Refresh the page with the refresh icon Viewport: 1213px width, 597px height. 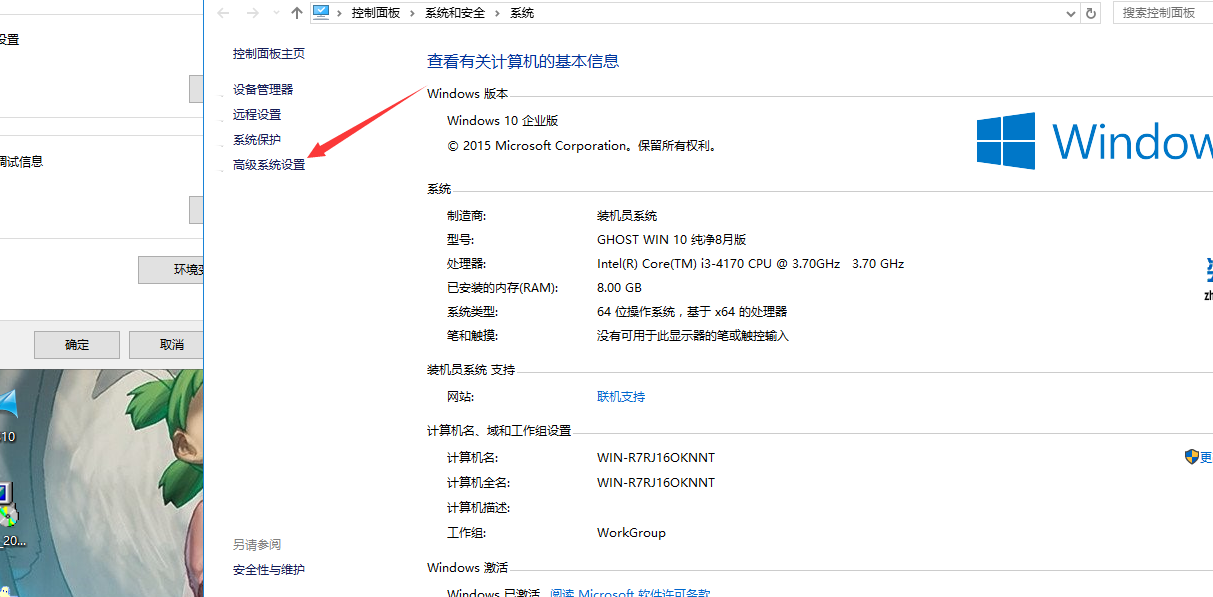pyautogui.click(x=1091, y=13)
